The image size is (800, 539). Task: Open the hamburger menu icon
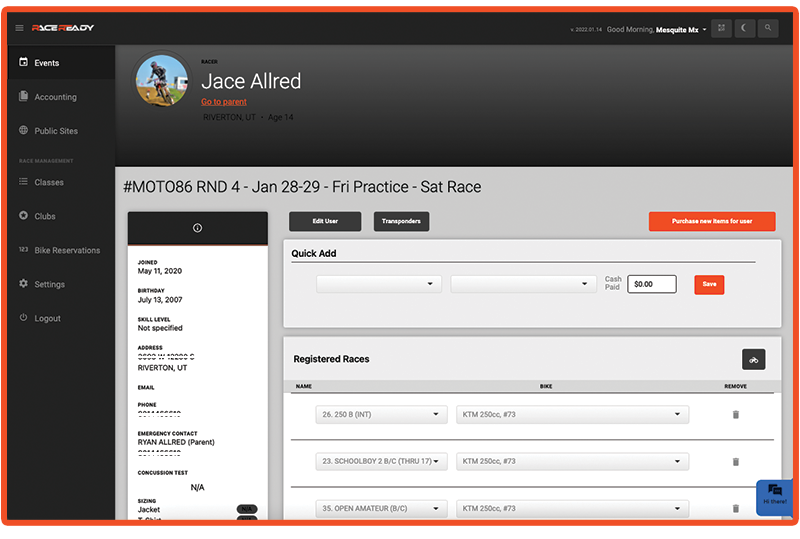19,28
